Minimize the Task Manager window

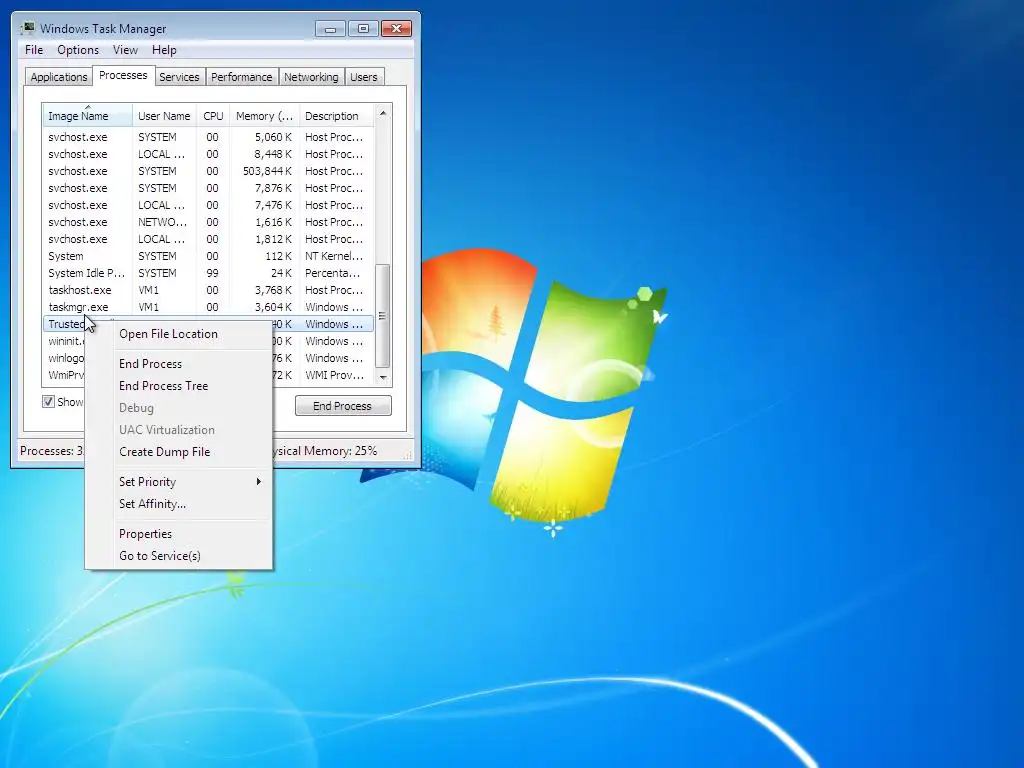(330, 29)
